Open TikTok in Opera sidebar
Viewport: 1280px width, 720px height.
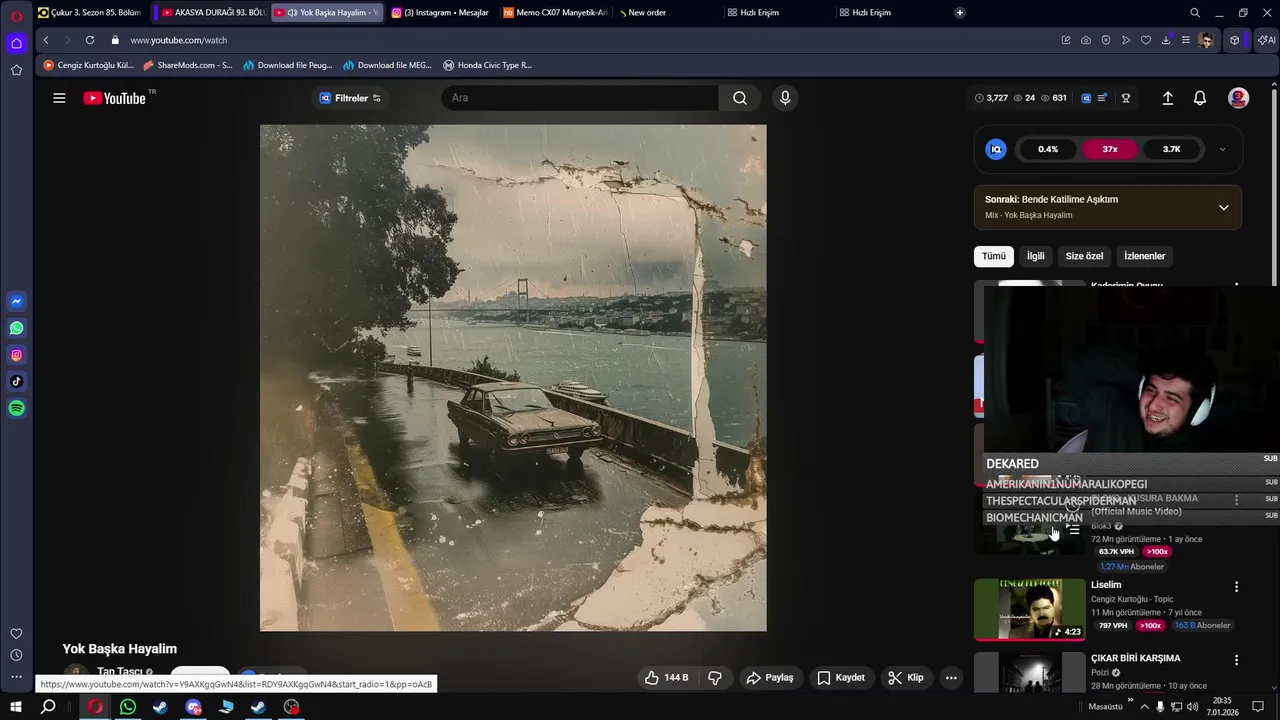point(16,381)
